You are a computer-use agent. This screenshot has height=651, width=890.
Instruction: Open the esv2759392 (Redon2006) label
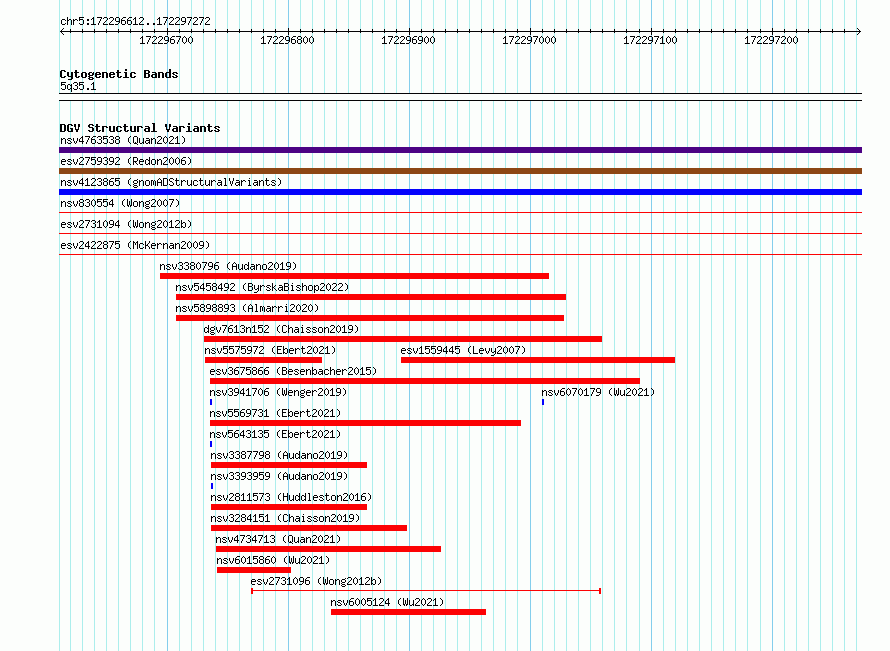pyautogui.click(x=126, y=161)
